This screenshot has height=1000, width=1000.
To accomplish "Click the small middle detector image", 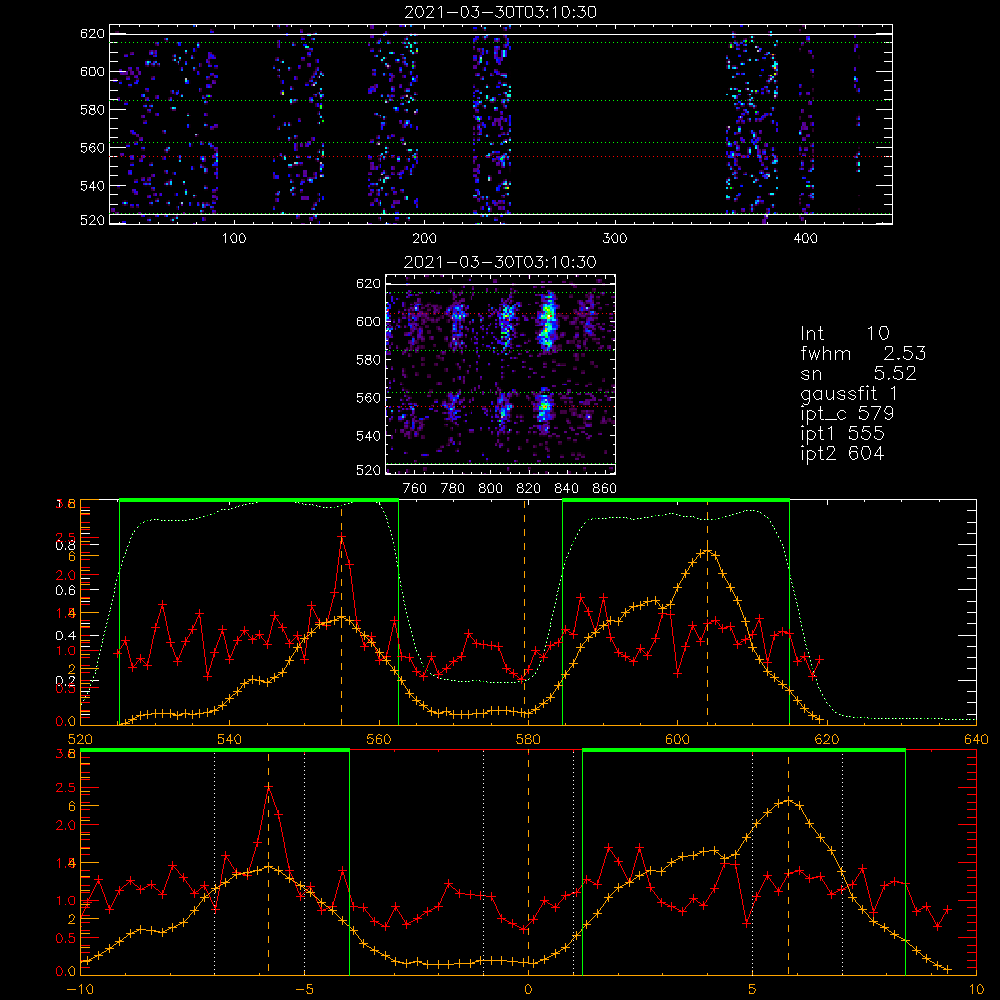I will click(501, 374).
